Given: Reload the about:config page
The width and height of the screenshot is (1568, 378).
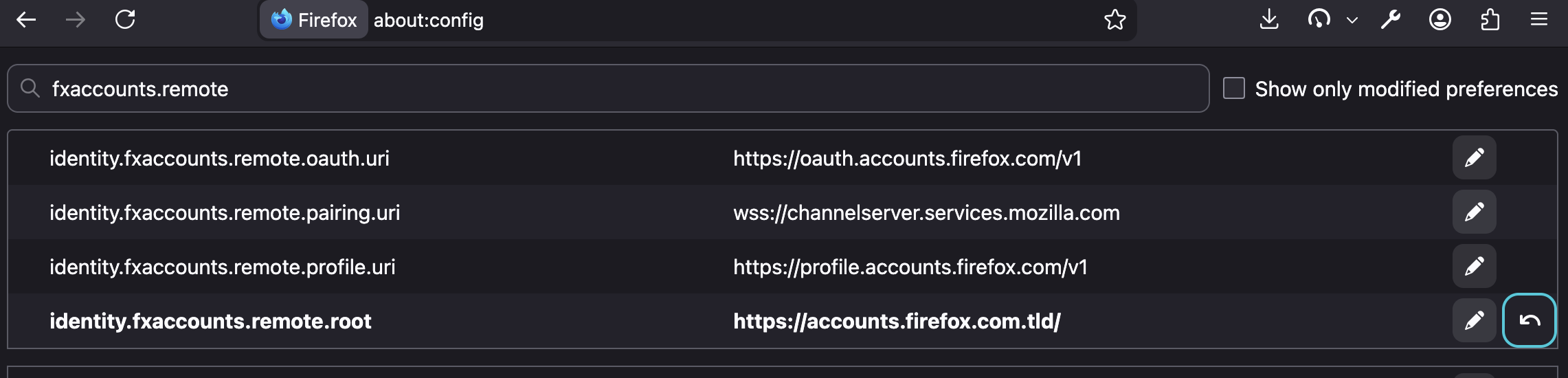Looking at the screenshot, I should 125,19.
